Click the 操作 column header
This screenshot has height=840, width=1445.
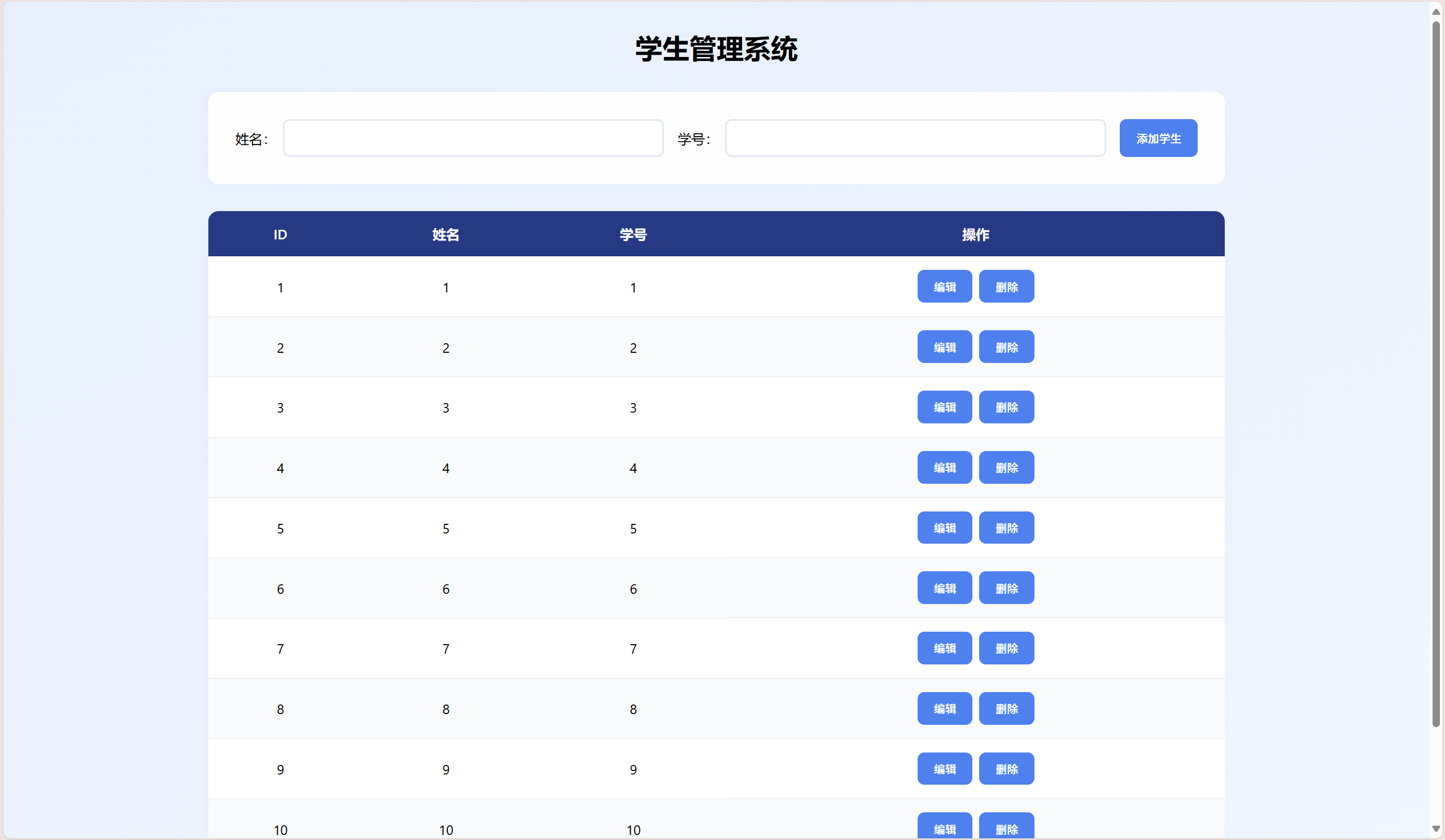pyautogui.click(x=975, y=234)
